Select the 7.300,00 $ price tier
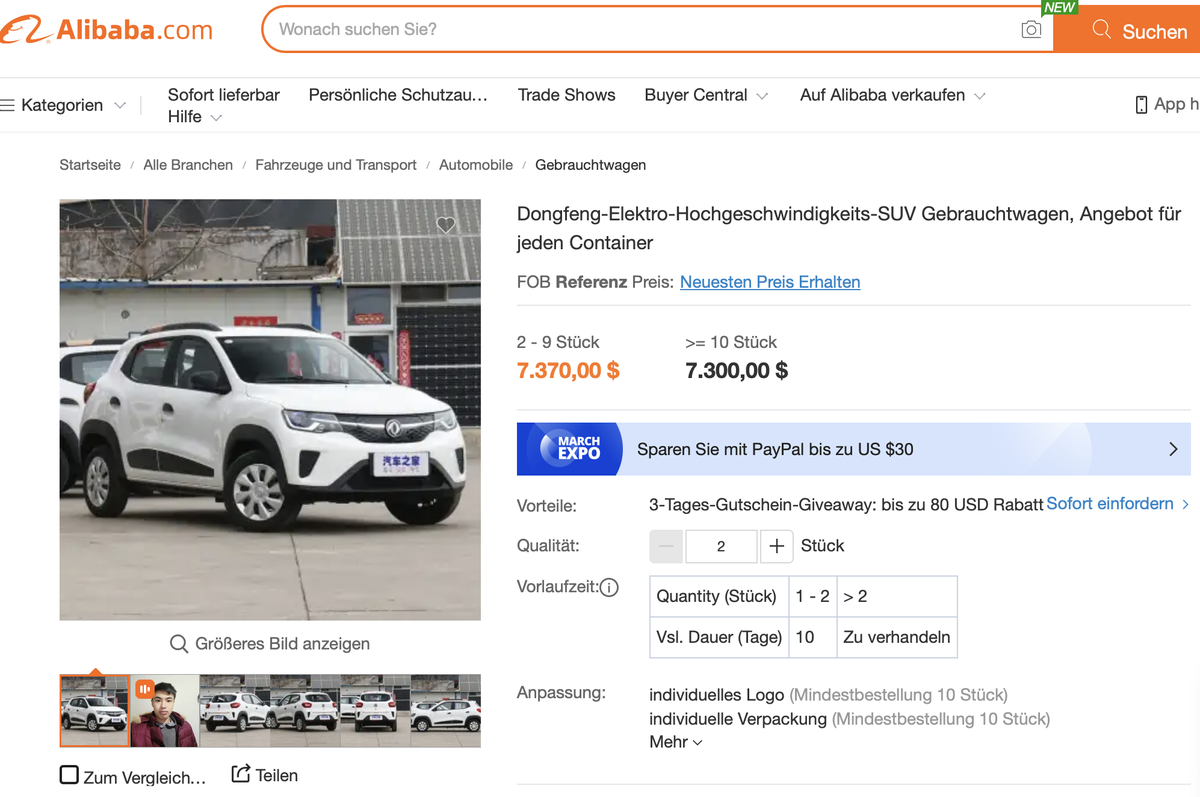This screenshot has width=1200, height=797. pos(737,370)
